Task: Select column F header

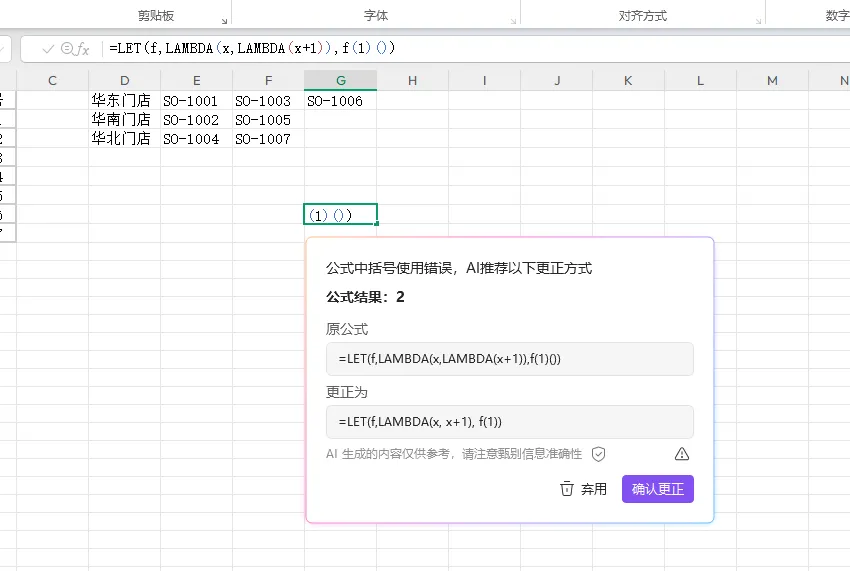Action: [268, 81]
